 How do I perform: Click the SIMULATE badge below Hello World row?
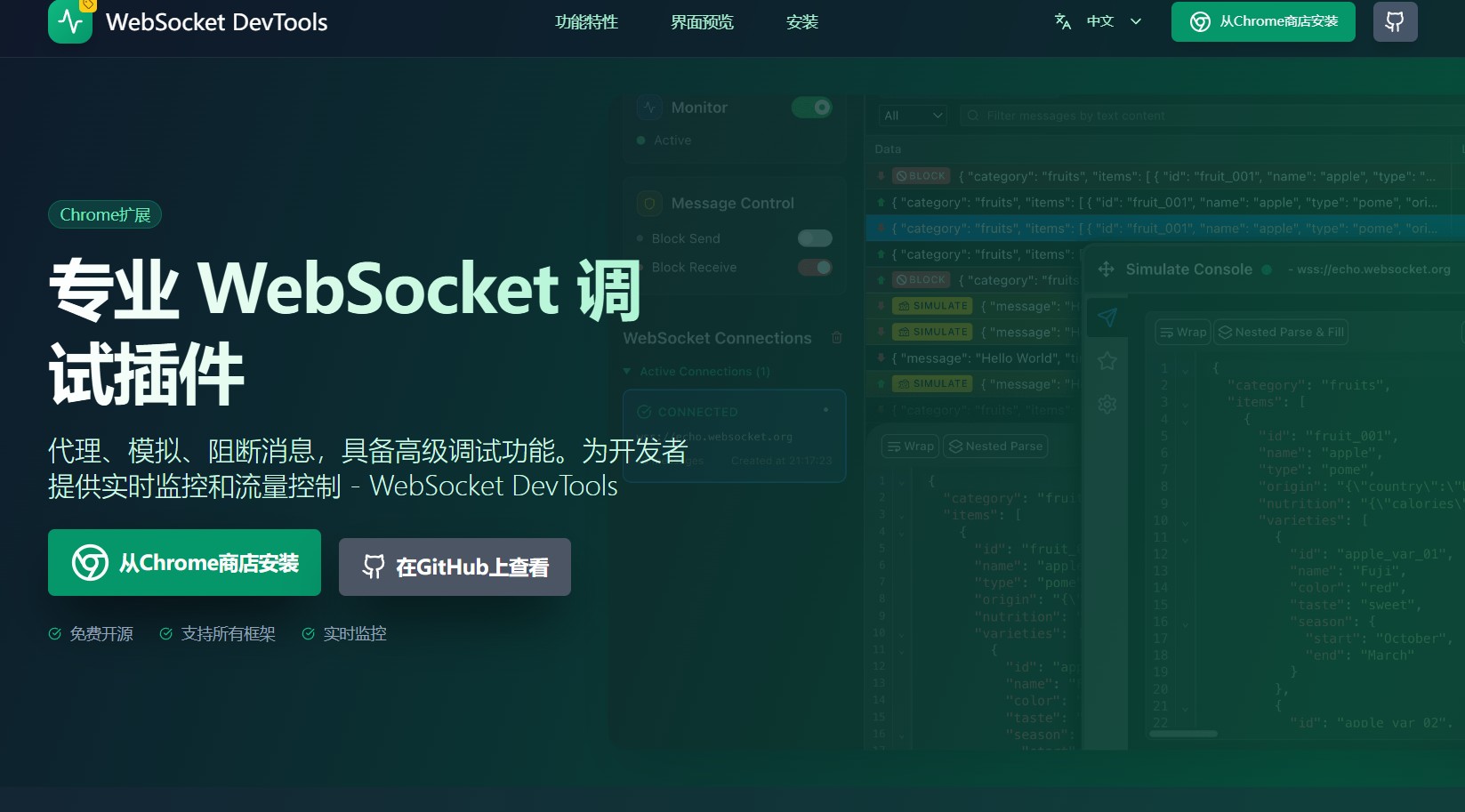click(932, 383)
